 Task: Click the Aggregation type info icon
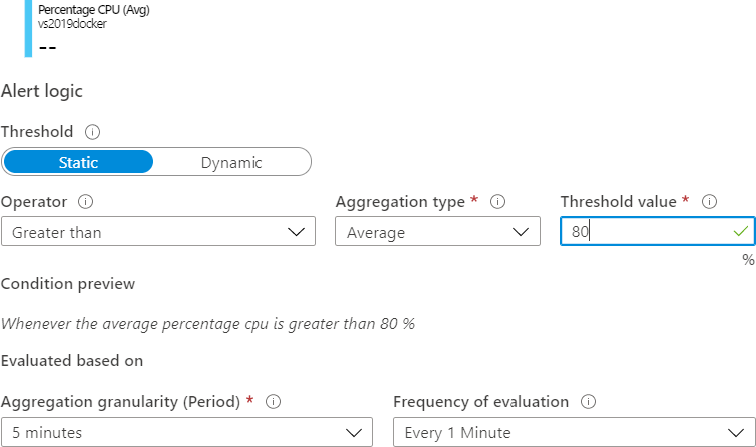497,201
